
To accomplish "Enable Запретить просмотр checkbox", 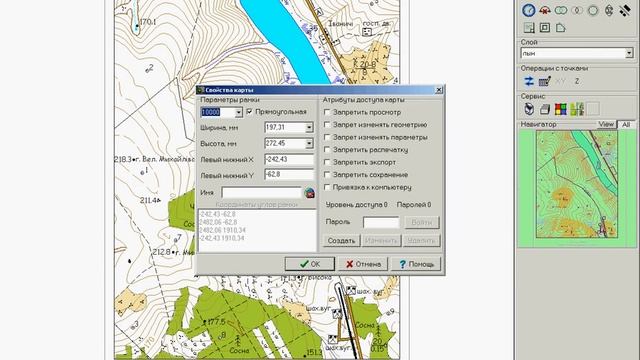I will click(327, 112).
